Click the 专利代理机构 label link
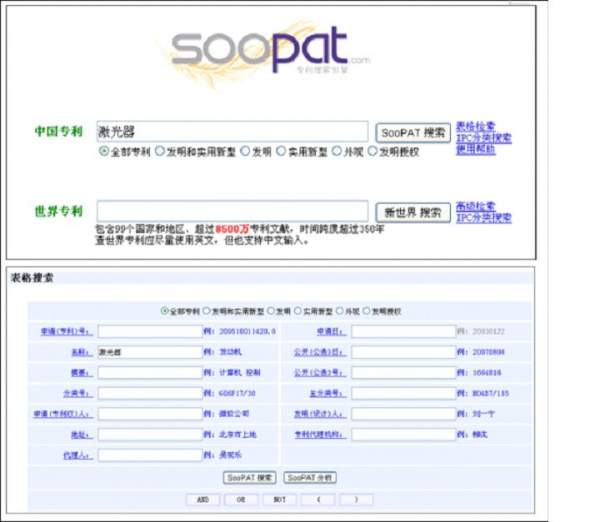The height and width of the screenshot is (522, 600). tap(320, 434)
